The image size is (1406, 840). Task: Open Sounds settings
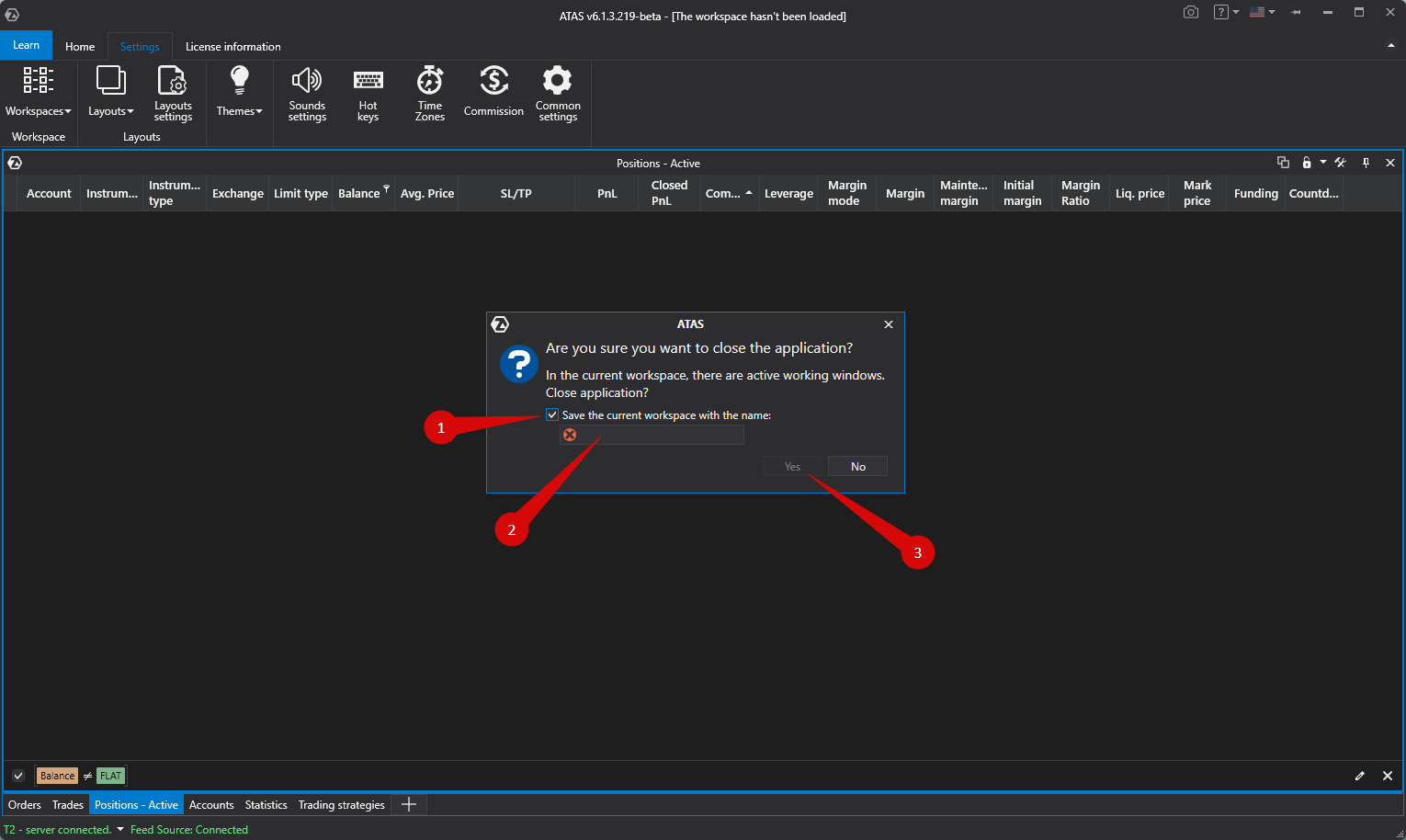pyautogui.click(x=307, y=94)
